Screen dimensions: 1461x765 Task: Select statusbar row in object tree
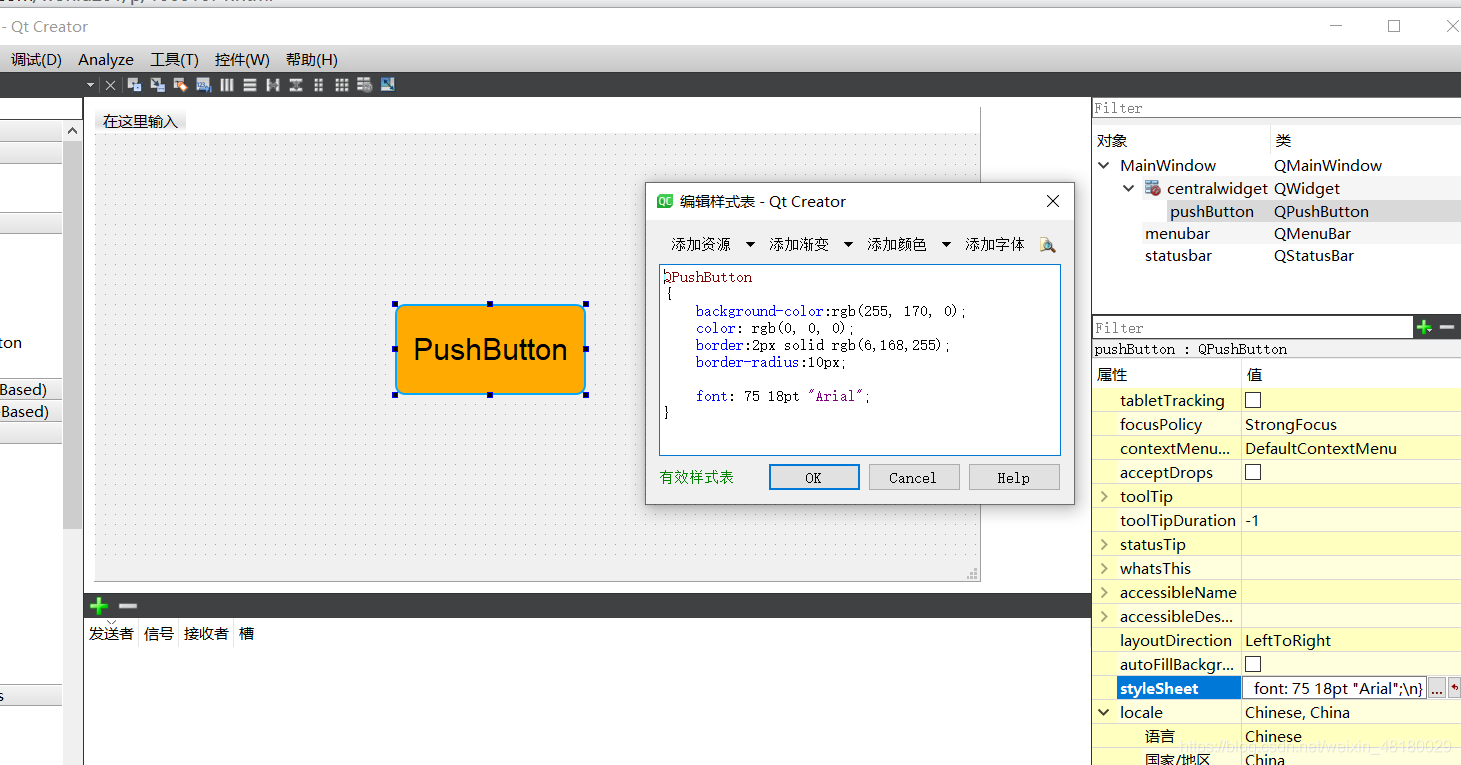tap(1276, 255)
